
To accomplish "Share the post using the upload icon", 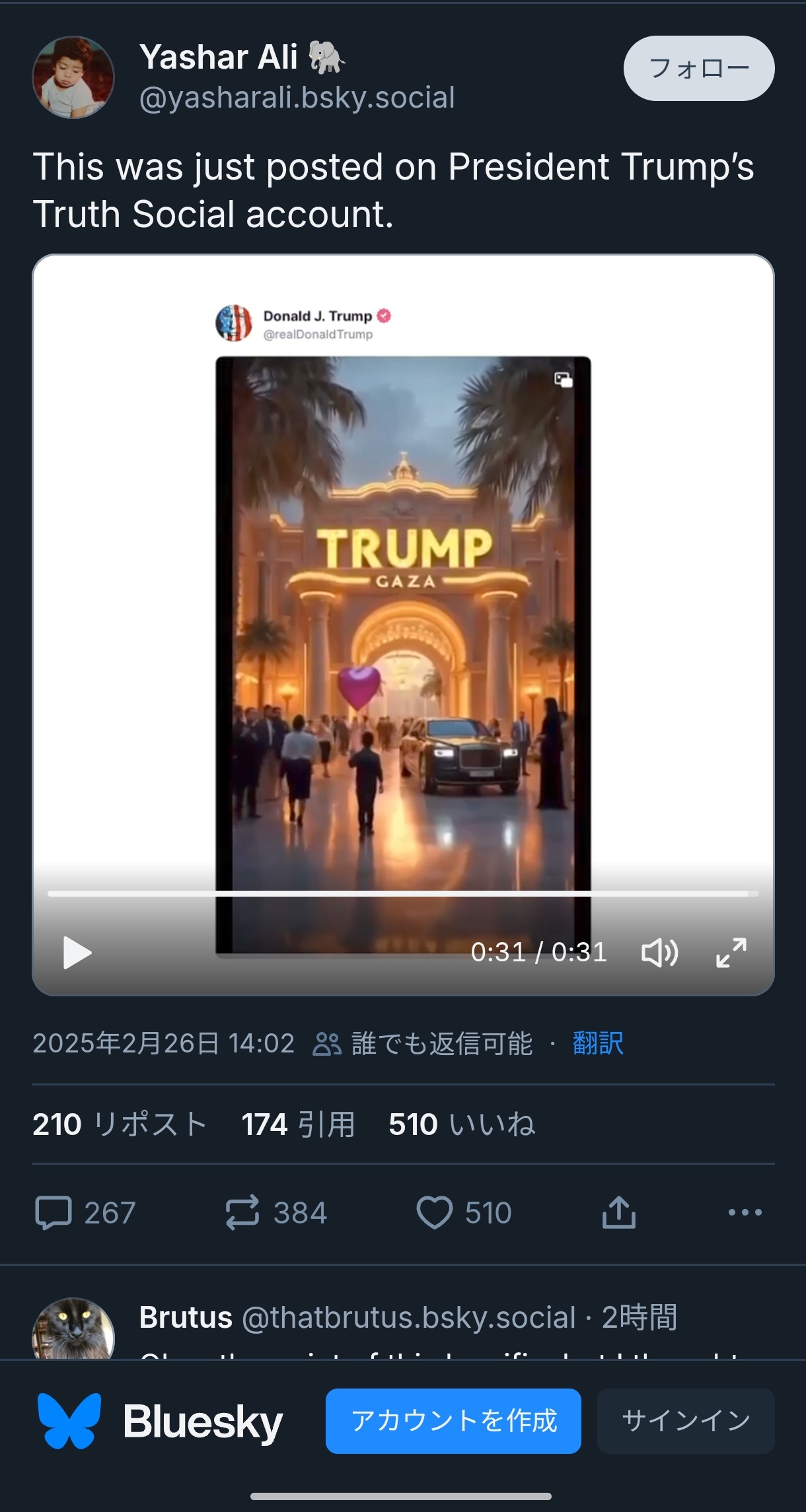I will tap(619, 1212).
